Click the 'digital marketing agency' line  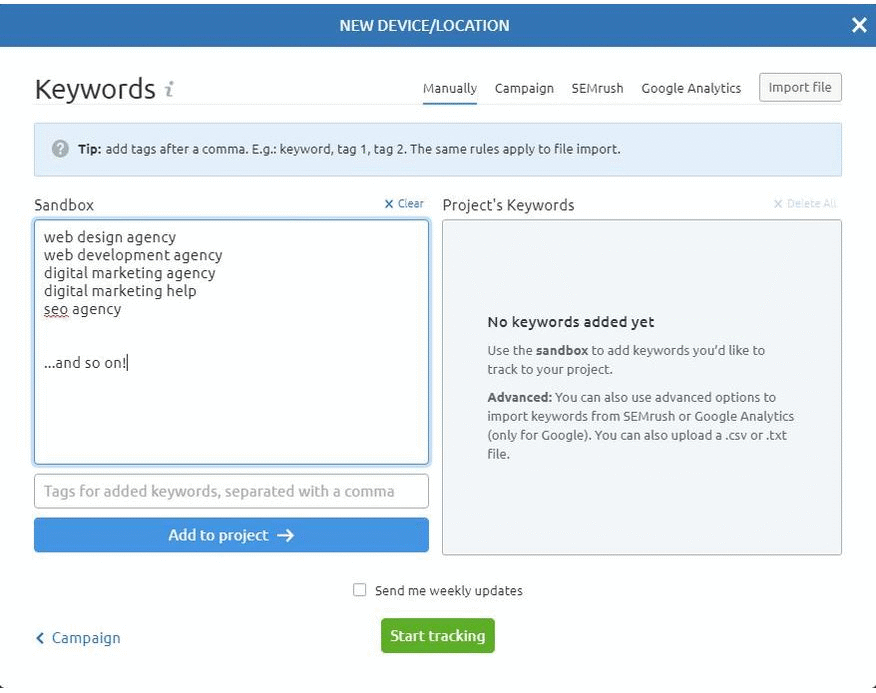130,273
